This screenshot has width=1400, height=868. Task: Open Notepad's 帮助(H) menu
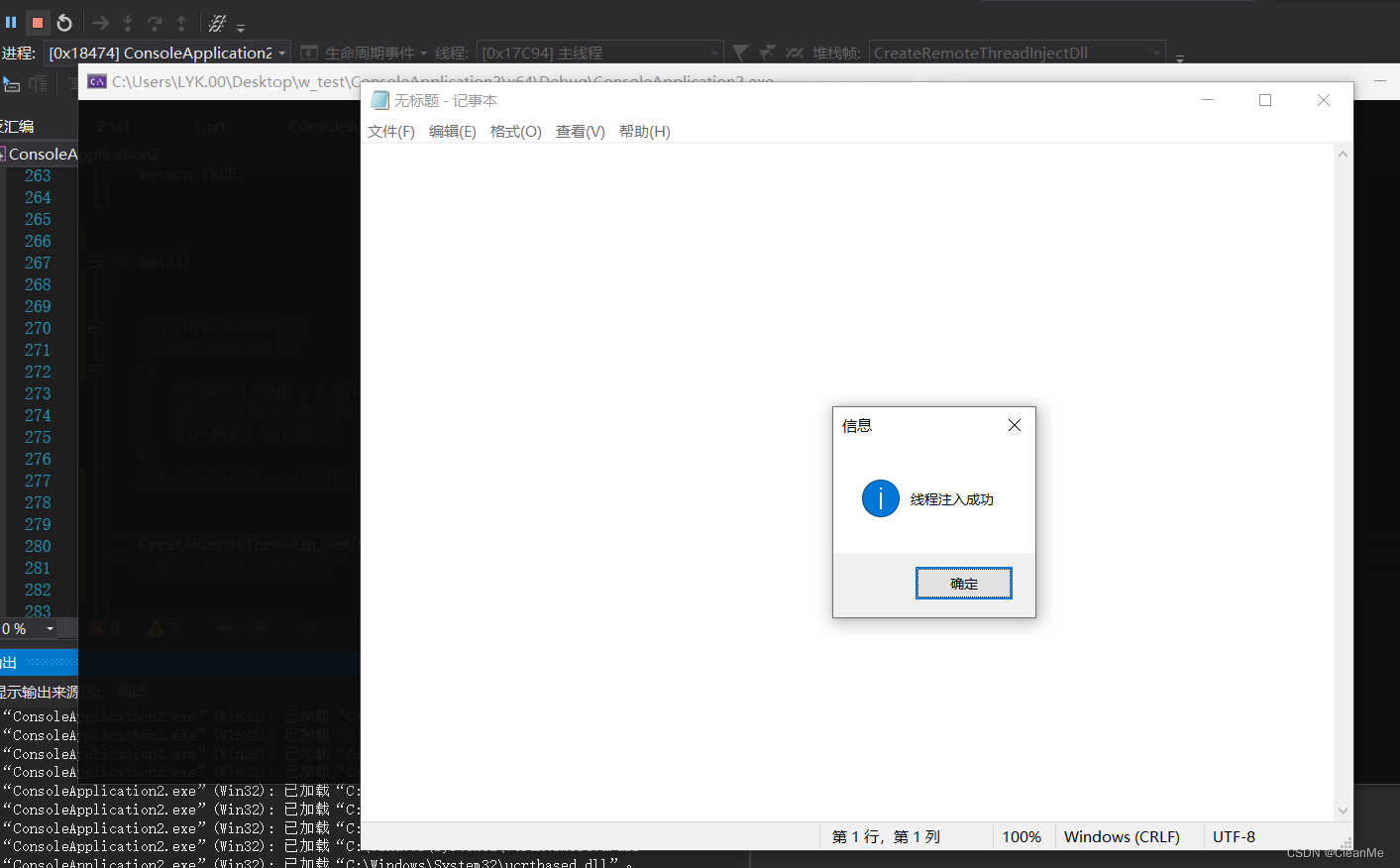(x=645, y=132)
